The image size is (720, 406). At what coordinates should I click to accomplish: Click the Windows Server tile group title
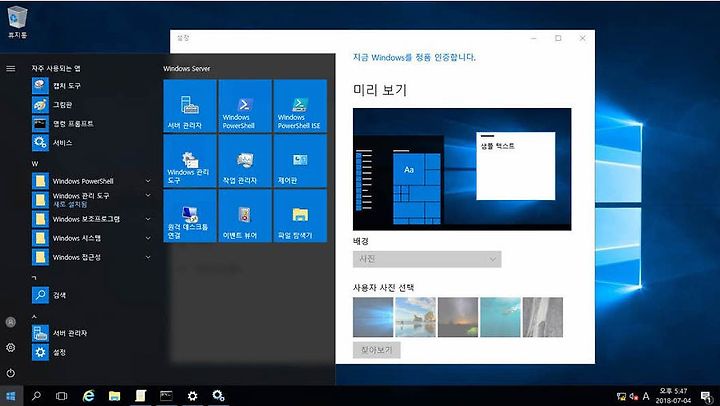point(186,68)
